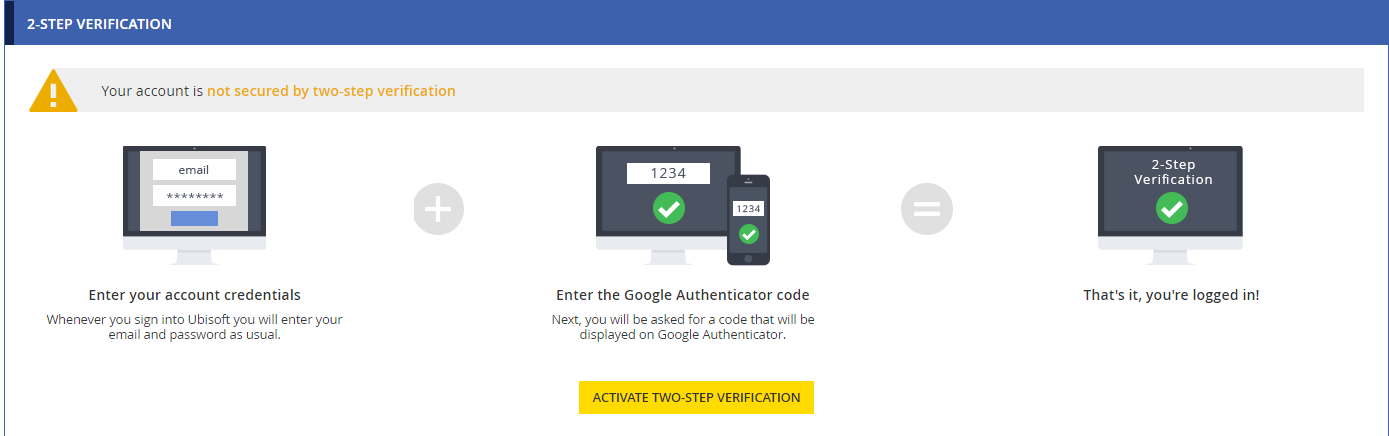Click the 1234 code on the phone screen
The height and width of the screenshot is (436, 1389).
[748, 209]
